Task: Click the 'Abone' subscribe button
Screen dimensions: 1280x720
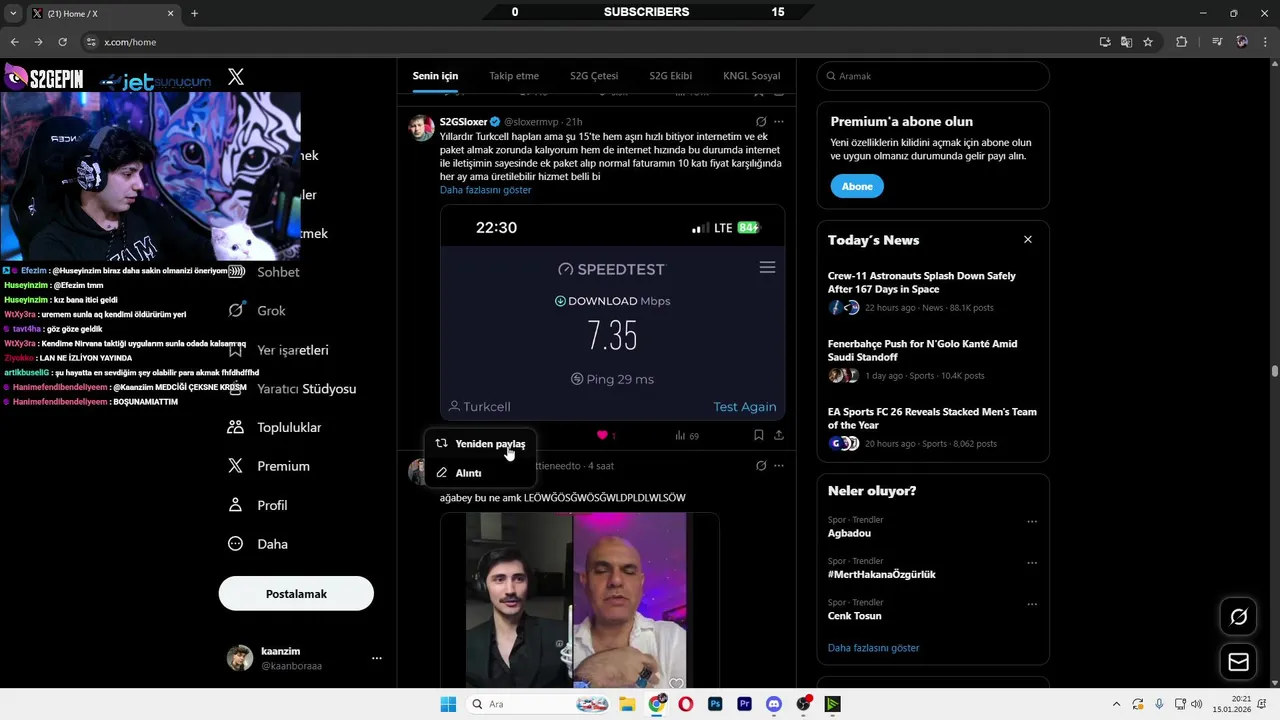Action: (857, 186)
